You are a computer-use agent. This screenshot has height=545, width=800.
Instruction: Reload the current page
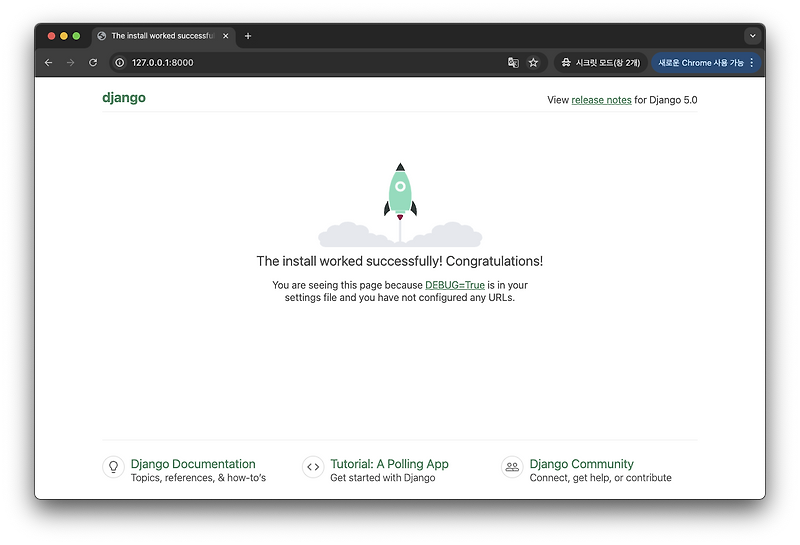93,63
